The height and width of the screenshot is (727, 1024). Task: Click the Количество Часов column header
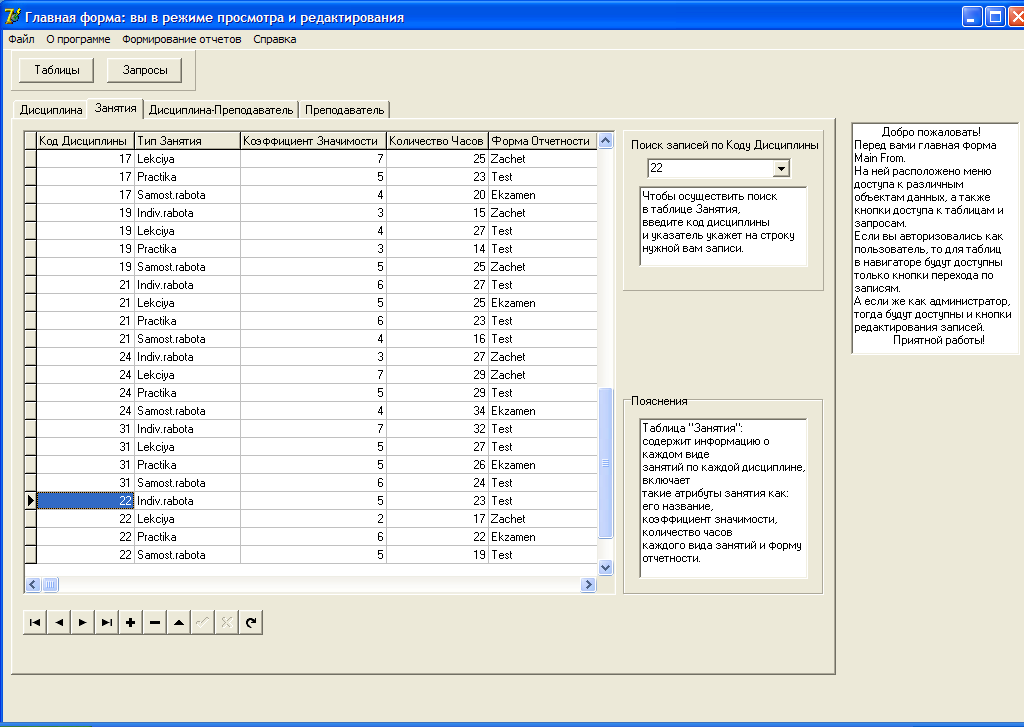click(437, 140)
